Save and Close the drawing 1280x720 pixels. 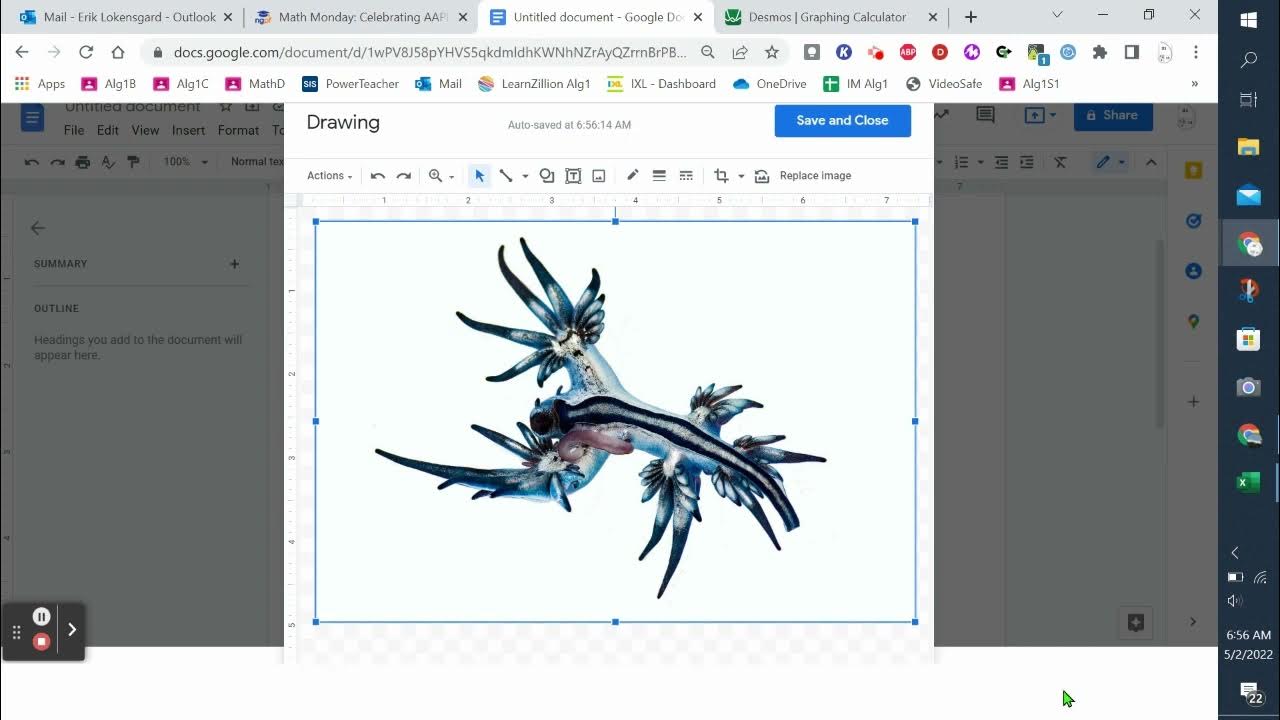pos(842,120)
